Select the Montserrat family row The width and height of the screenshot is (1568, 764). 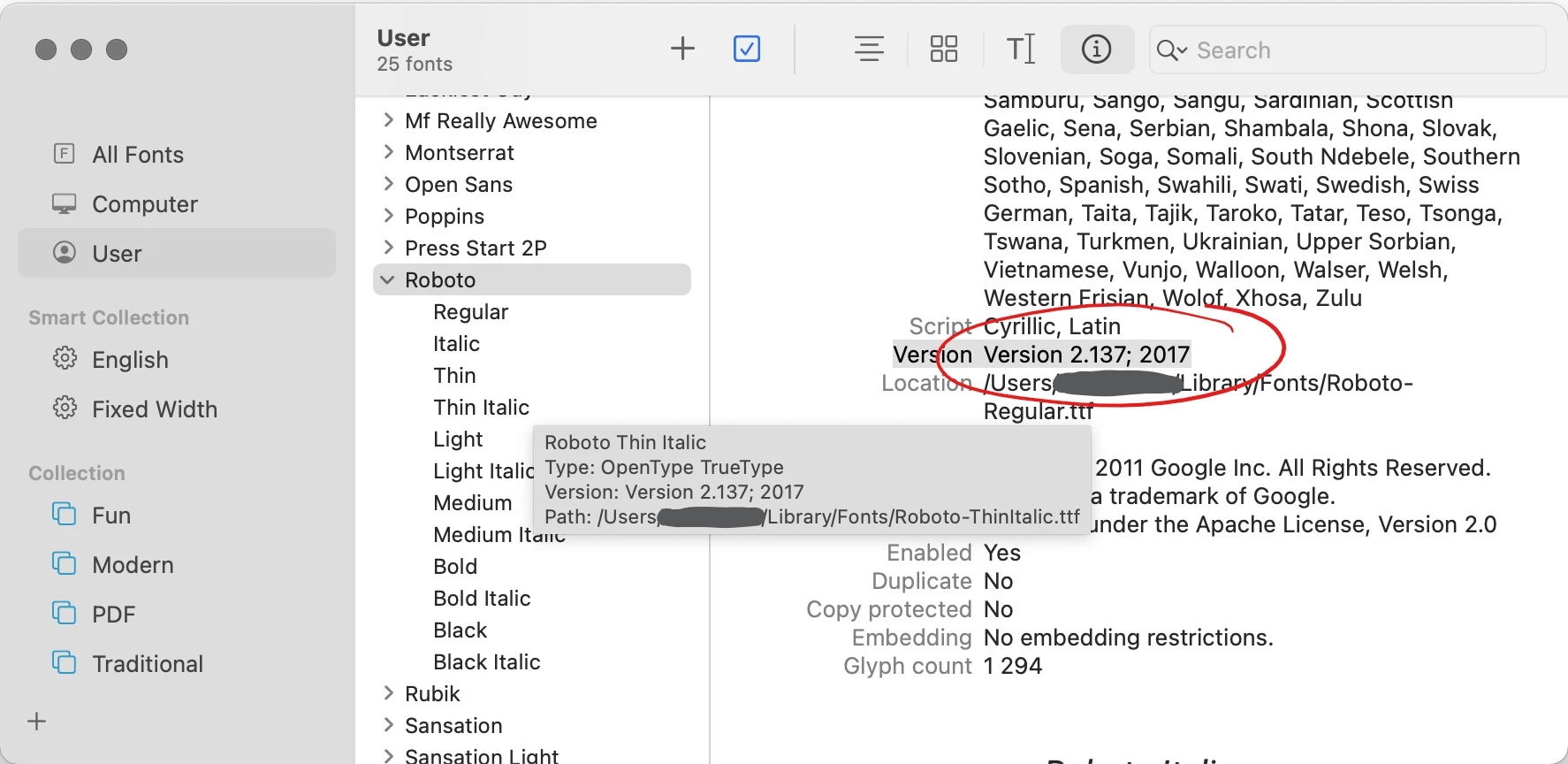pos(532,153)
